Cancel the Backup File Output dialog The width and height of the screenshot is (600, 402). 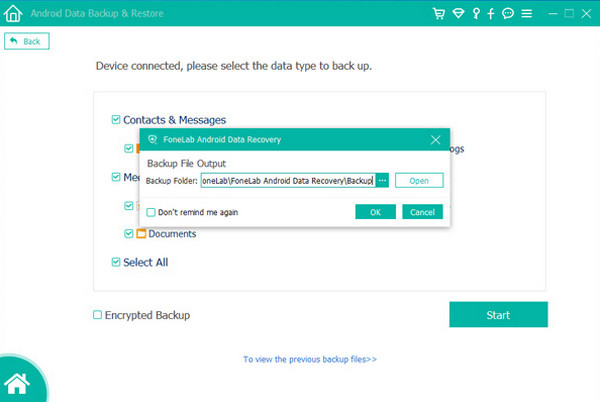[422, 212]
